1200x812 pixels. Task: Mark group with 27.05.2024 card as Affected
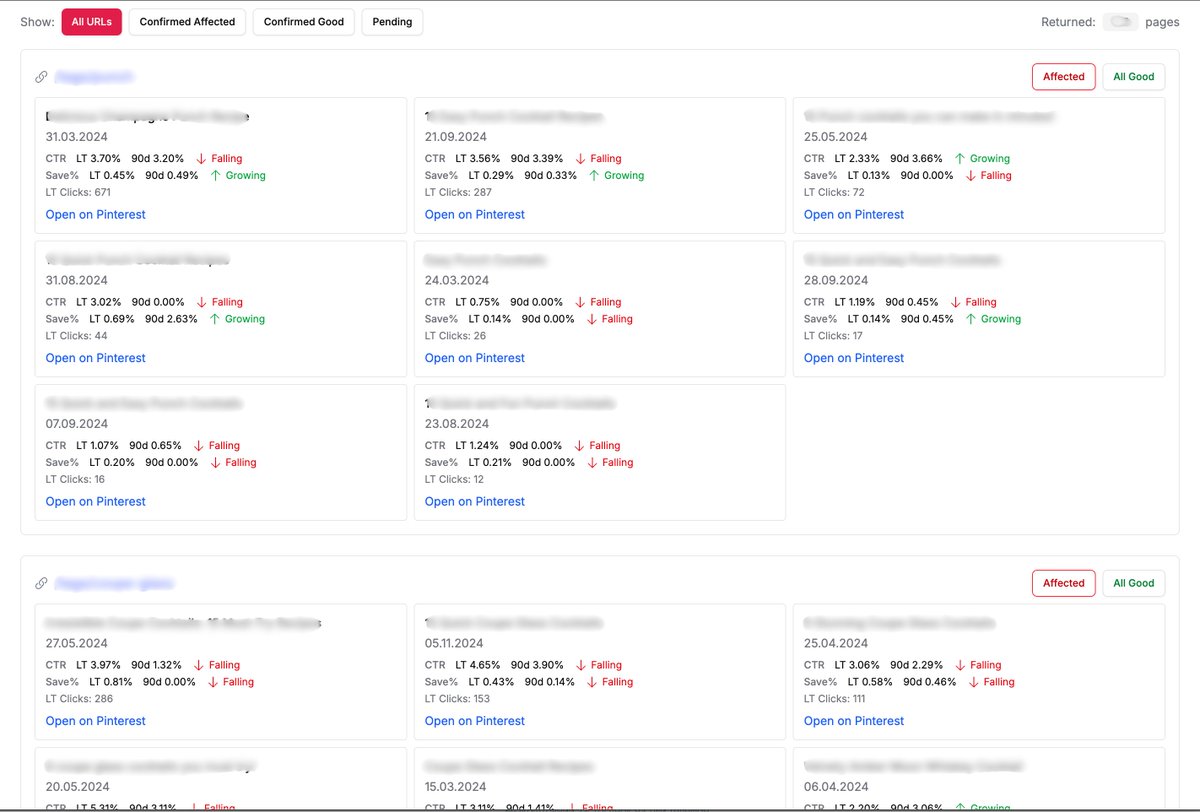click(1064, 583)
